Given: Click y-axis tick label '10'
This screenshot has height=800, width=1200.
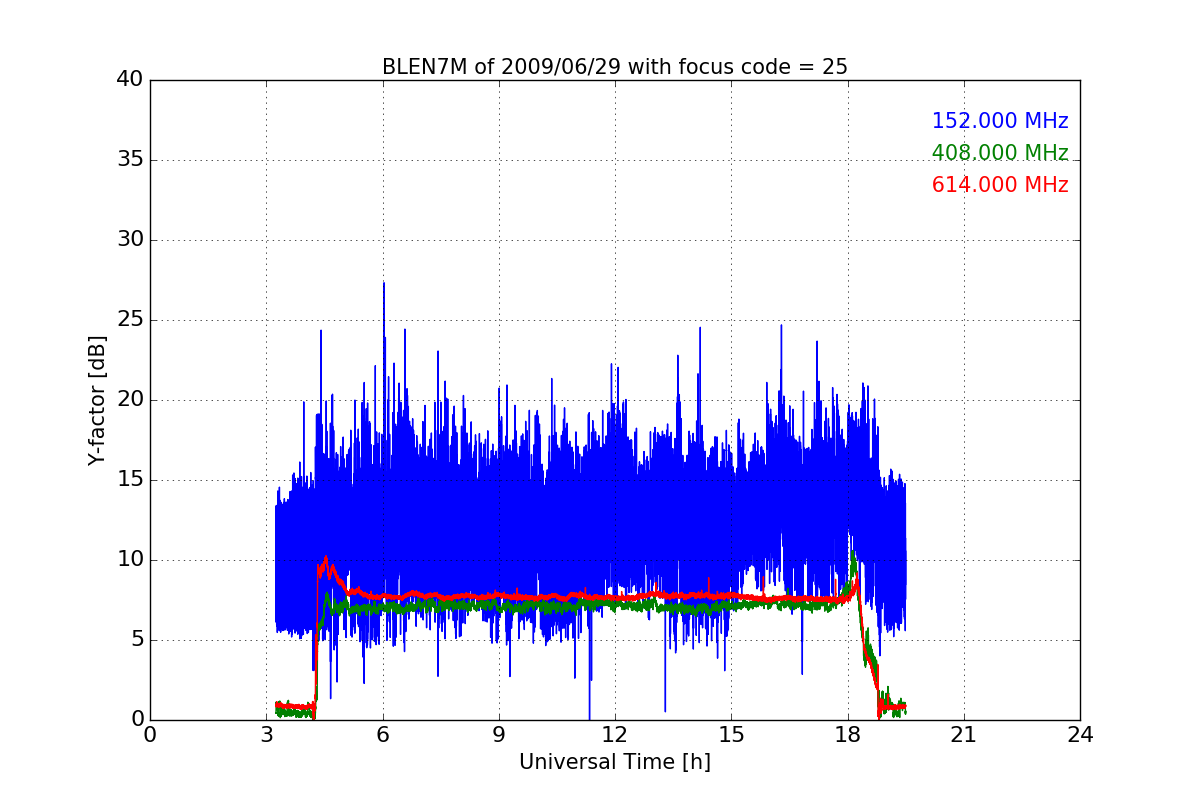Looking at the screenshot, I should tap(130, 560).
